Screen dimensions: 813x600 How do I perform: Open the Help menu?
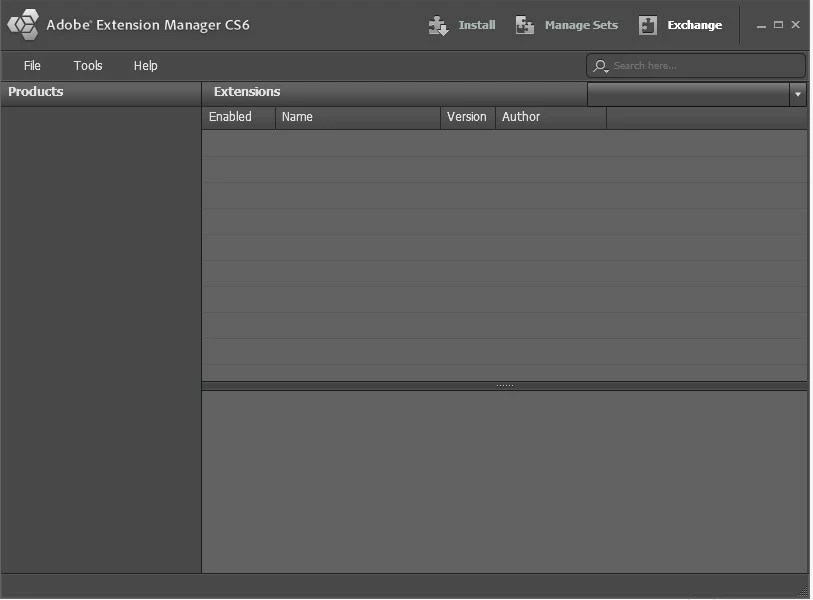pos(145,66)
